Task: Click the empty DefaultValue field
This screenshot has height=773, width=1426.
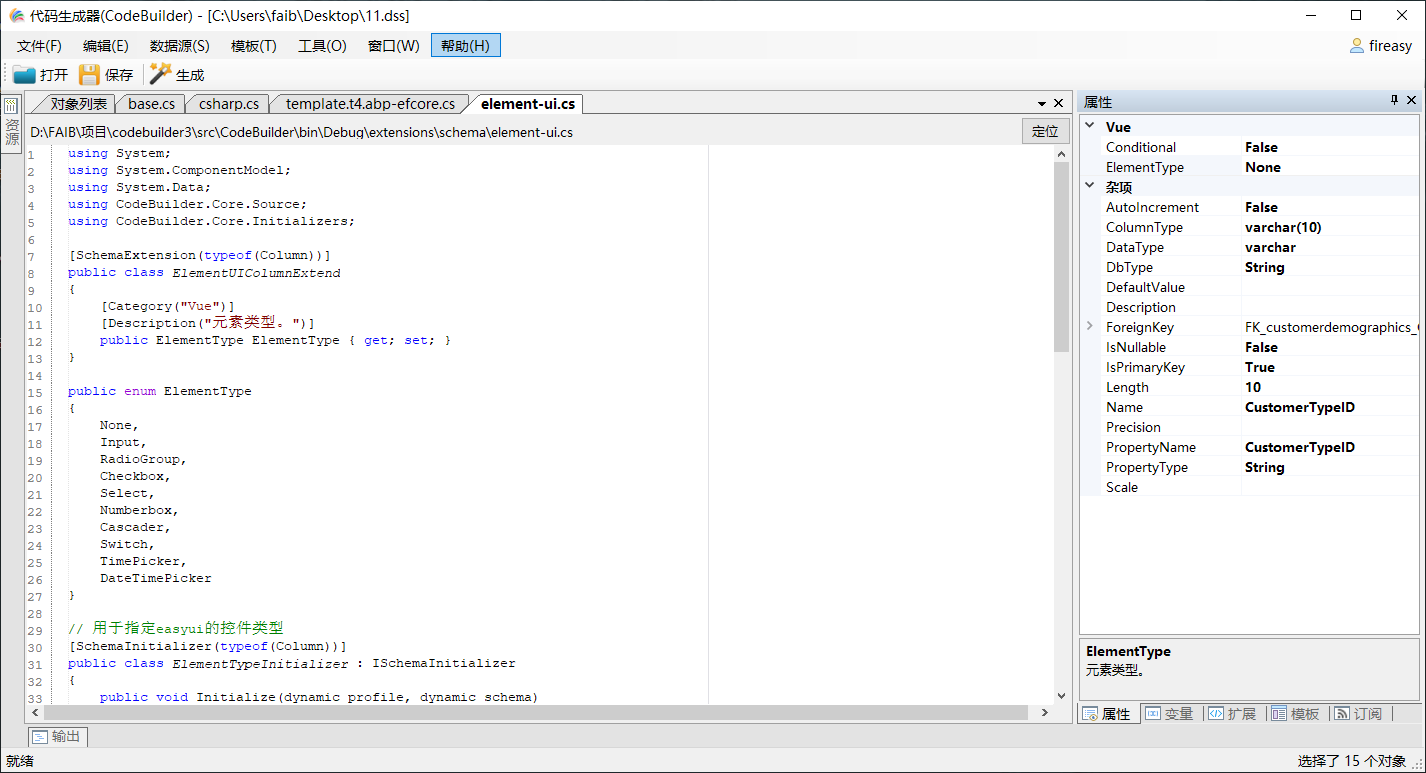Action: coord(1330,287)
